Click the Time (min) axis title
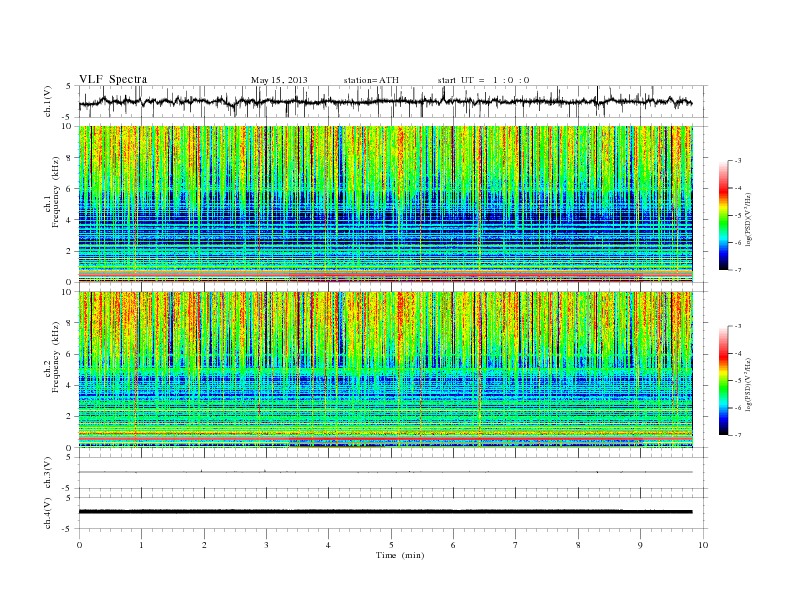Screen dimensions: 792x612 click(x=400, y=555)
